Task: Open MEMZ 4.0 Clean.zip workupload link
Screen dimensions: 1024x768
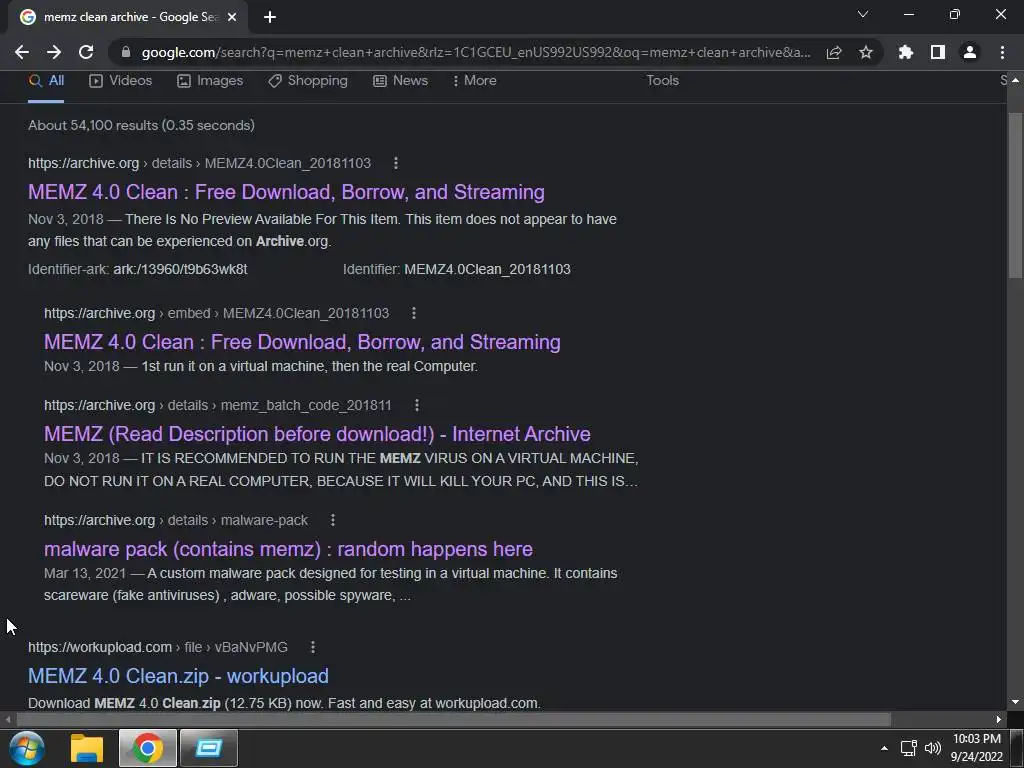Action: [178, 676]
